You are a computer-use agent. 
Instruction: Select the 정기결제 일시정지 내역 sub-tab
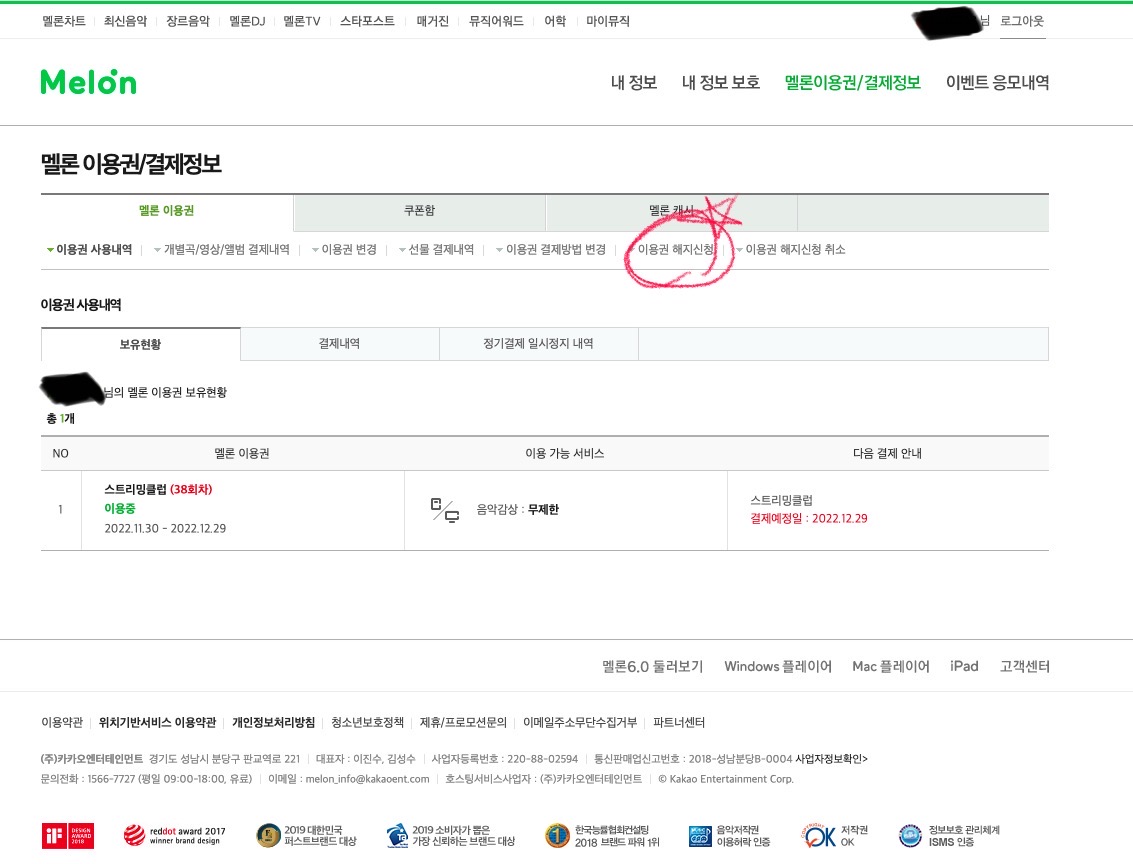(x=538, y=344)
